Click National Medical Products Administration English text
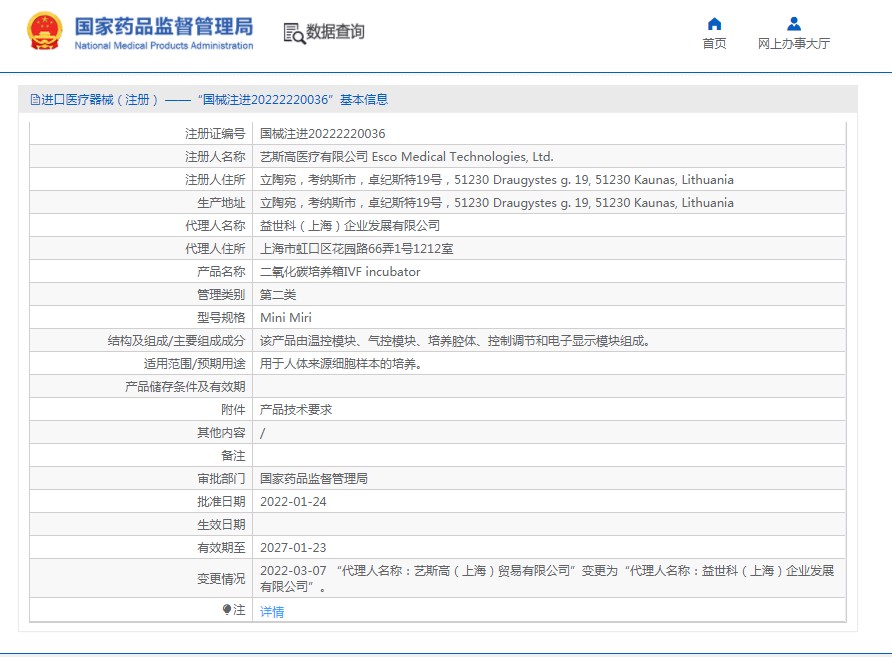 pos(164,46)
